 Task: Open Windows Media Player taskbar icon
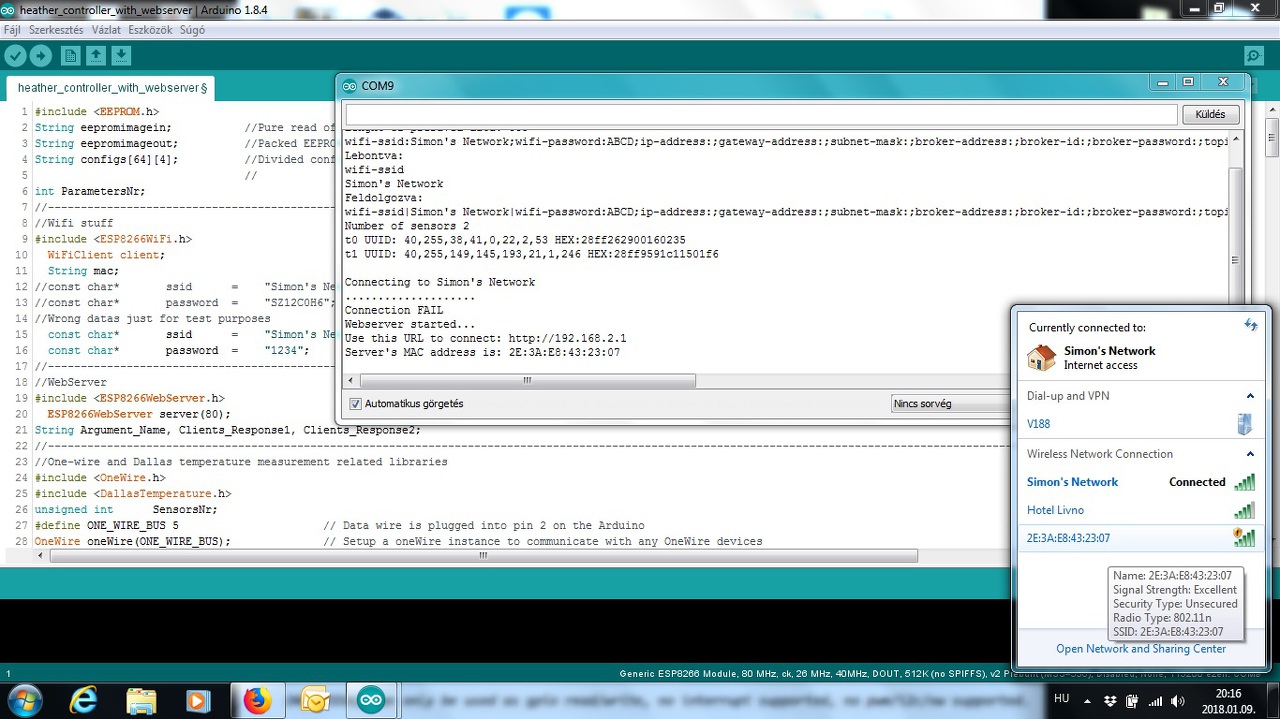point(198,701)
